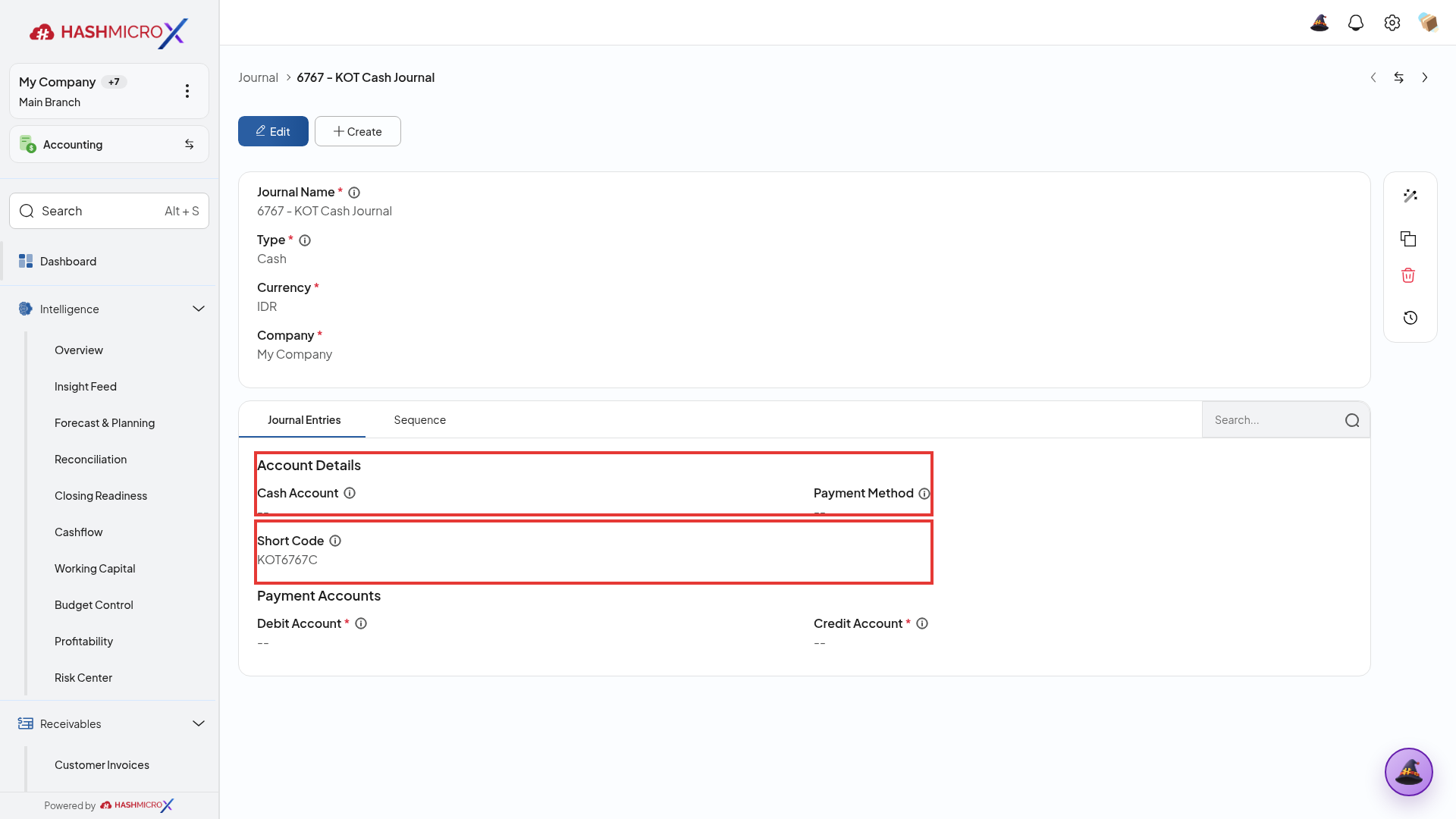Click the Edit button
1456x819 pixels.
pyautogui.click(x=273, y=131)
